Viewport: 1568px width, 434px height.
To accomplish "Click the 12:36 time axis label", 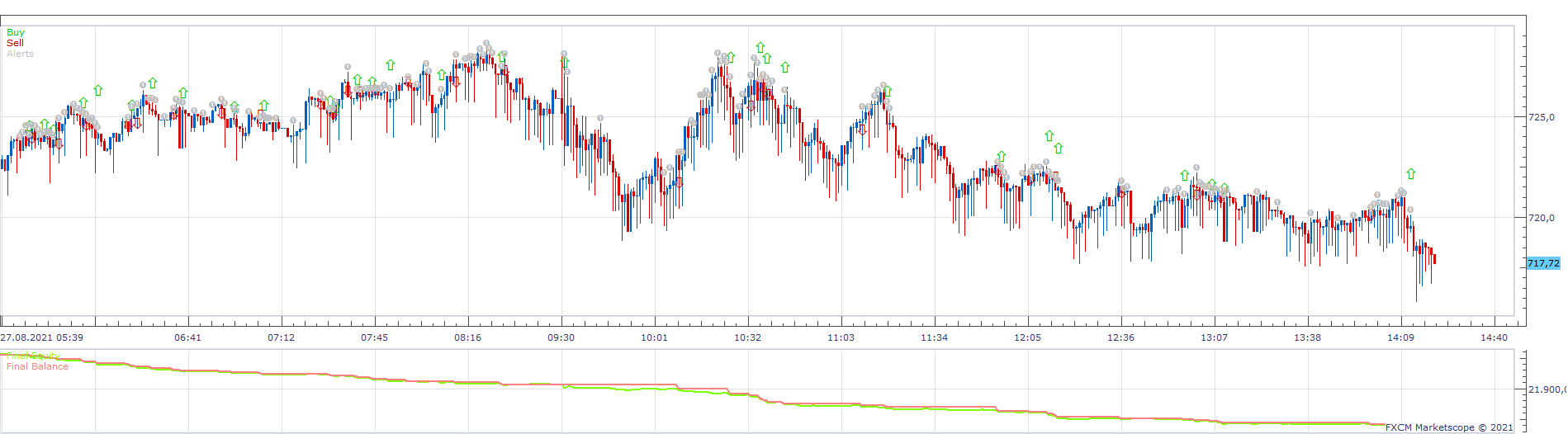I will pos(1120,337).
